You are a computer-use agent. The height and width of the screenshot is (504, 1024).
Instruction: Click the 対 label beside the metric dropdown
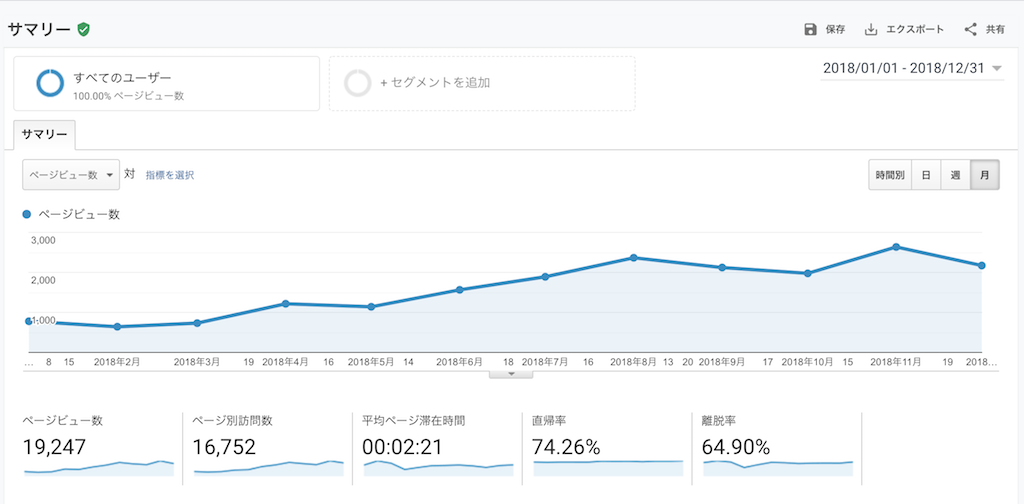pos(129,174)
